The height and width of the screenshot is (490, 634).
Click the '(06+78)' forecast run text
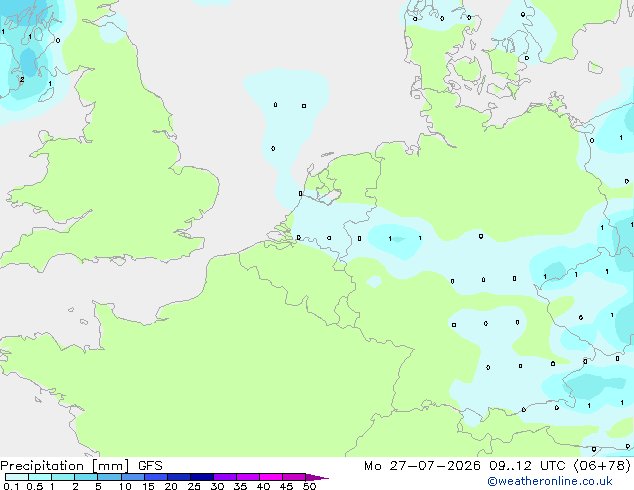602,466
